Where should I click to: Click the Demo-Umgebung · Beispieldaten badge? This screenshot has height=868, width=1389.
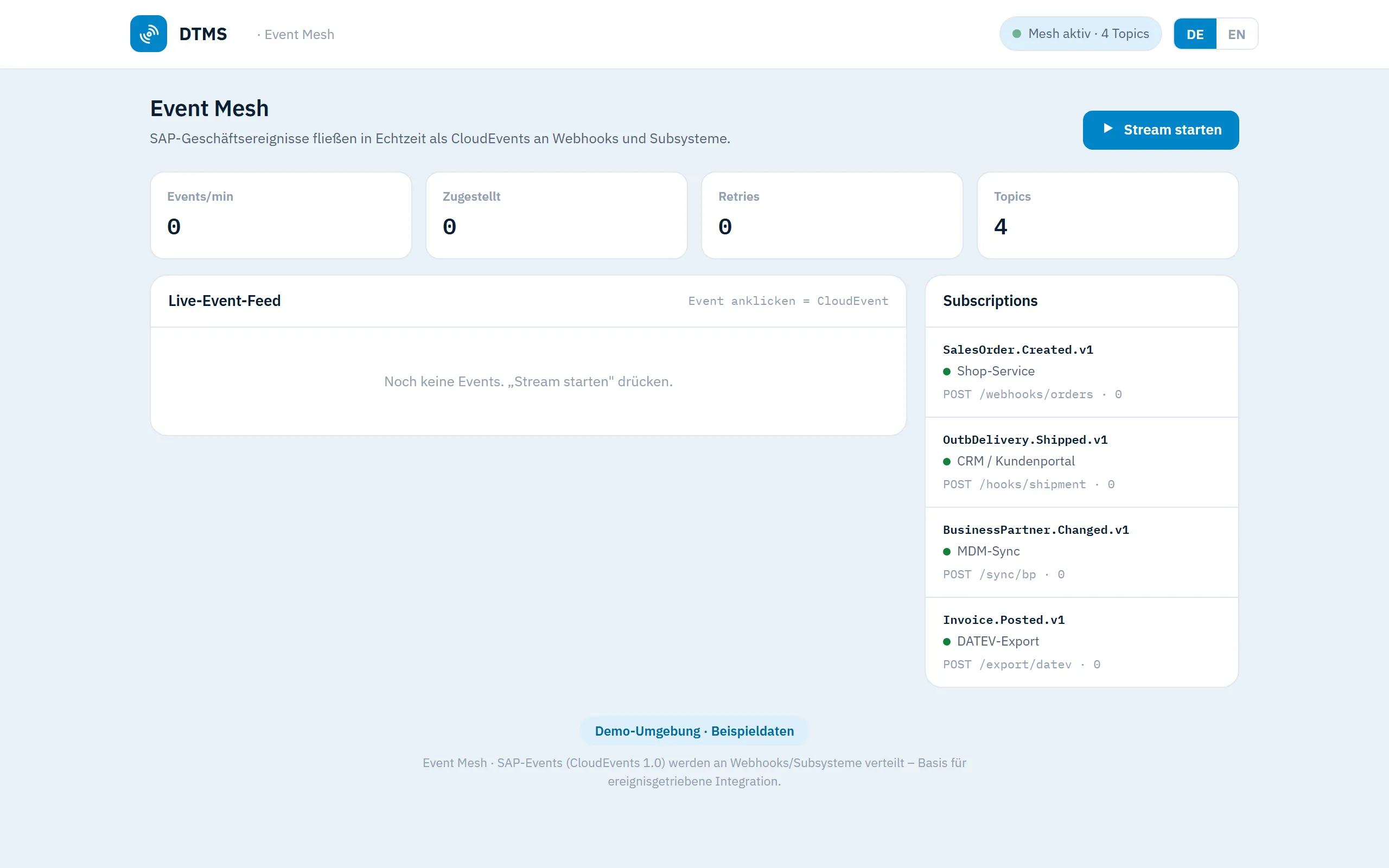pyautogui.click(x=694, y=731)
